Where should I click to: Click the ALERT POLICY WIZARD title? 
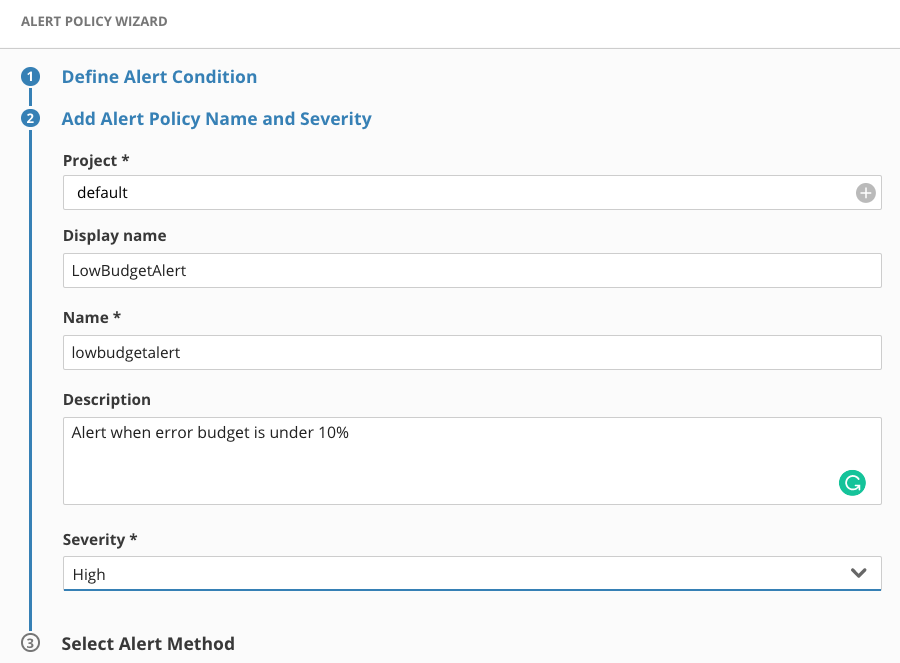pyautogui.click(x=94, y=21)
